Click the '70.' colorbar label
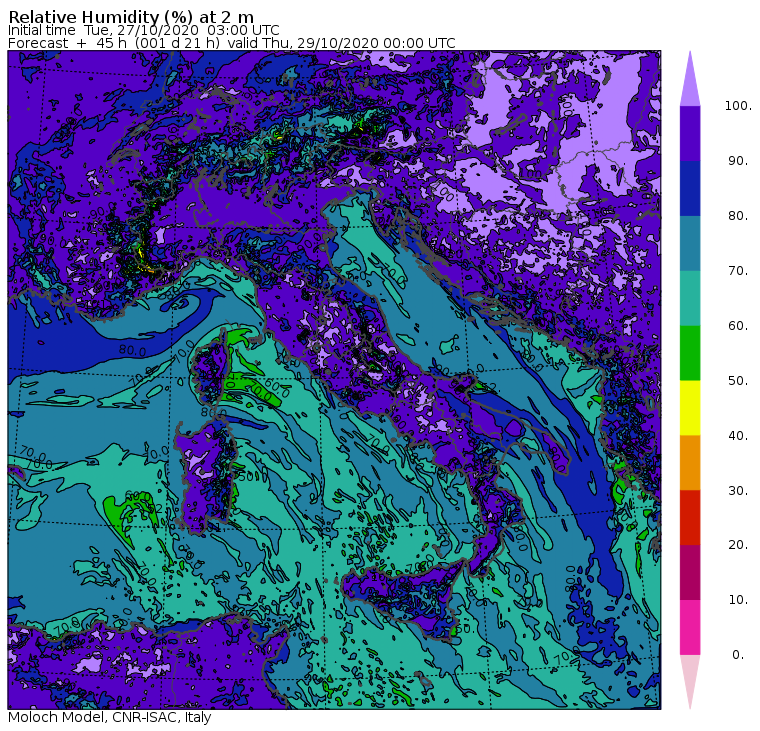 coord(738,270)
